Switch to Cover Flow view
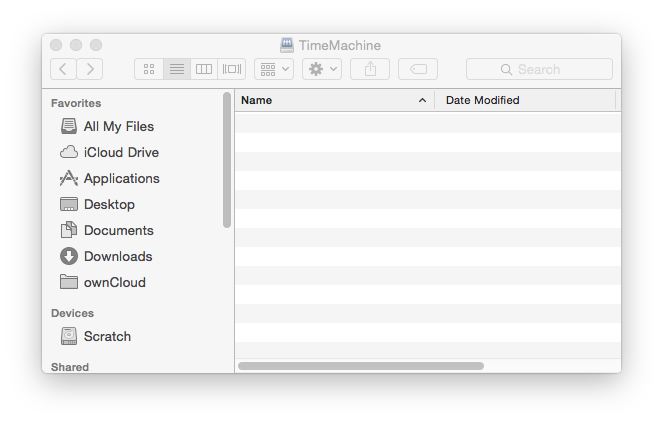Screen dimensions: 663x423 pos(232,69)
